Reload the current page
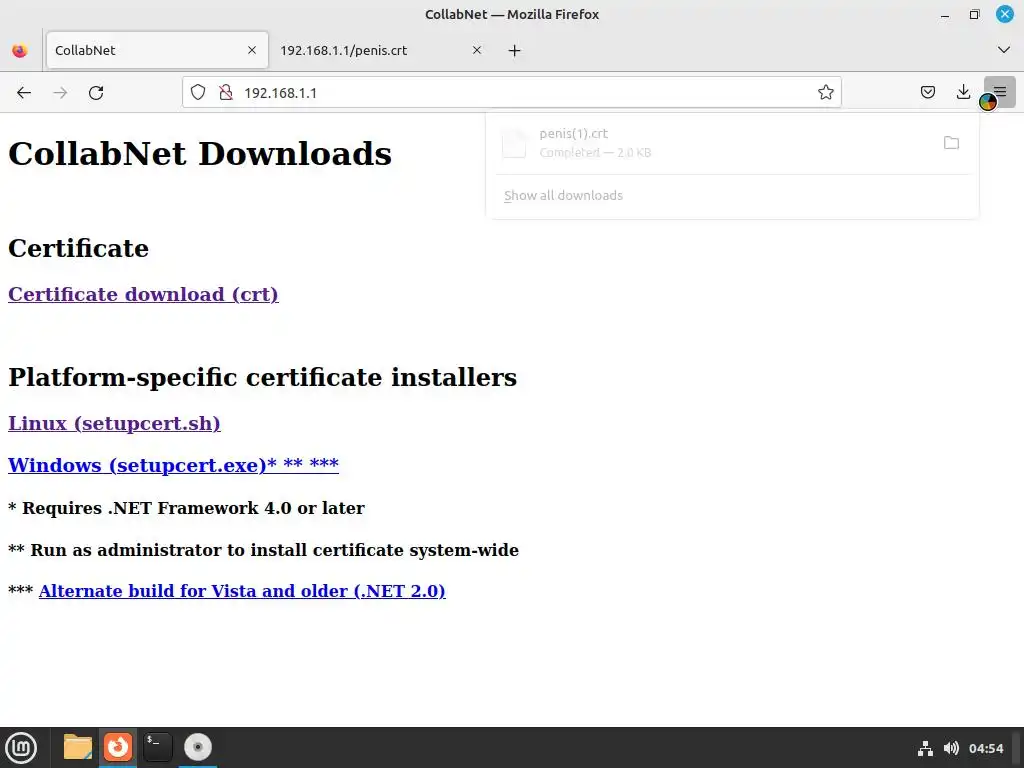Viewport: 1024px width, 768px height. 96,93
